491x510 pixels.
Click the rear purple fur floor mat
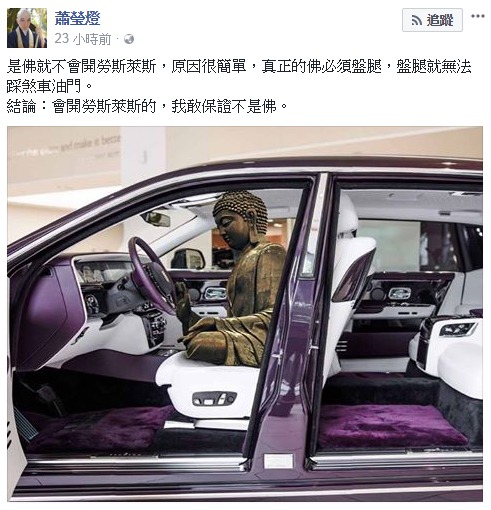tap(391, 426)
